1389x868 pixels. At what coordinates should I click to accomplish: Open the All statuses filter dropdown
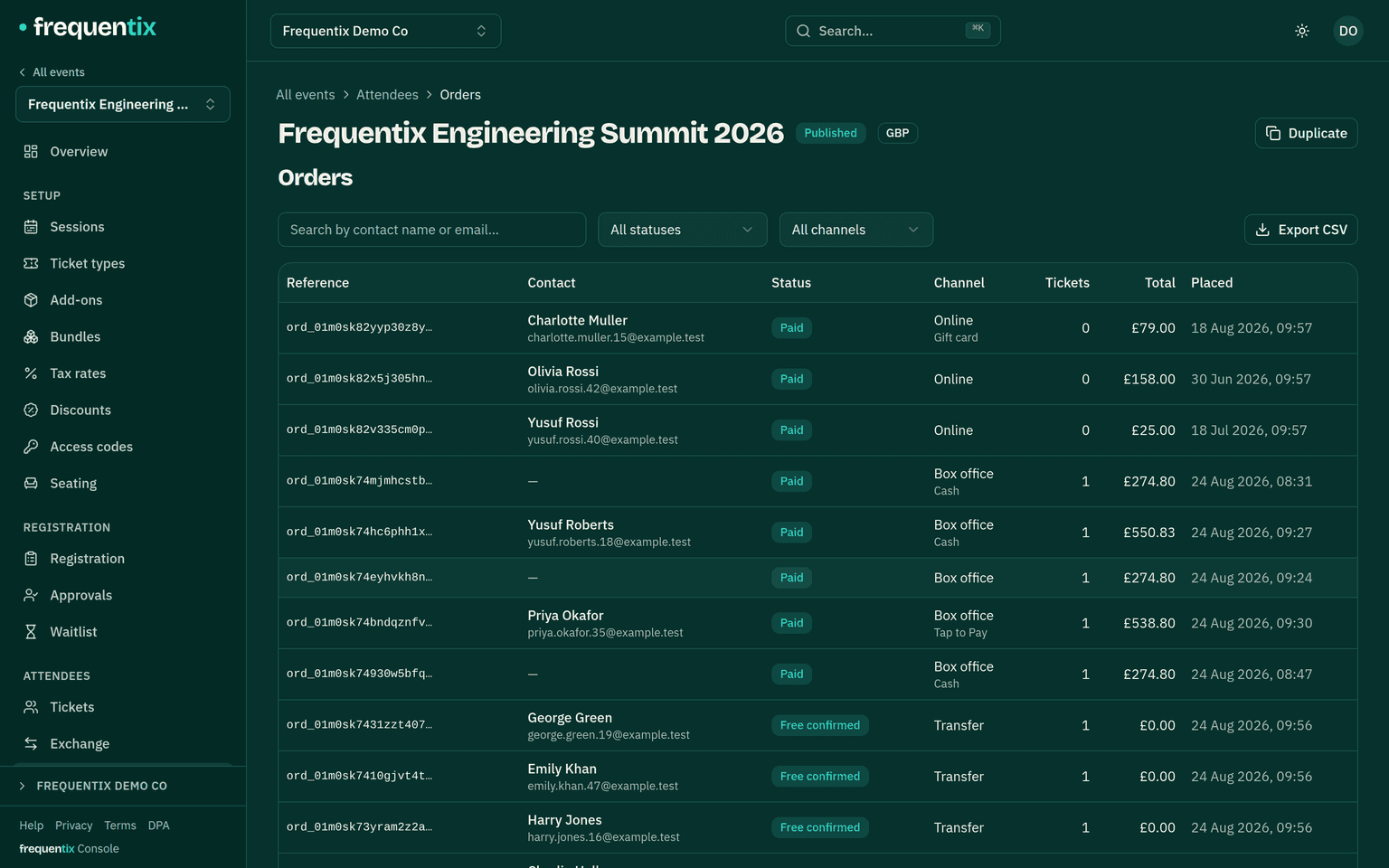(x=683, y=230)
